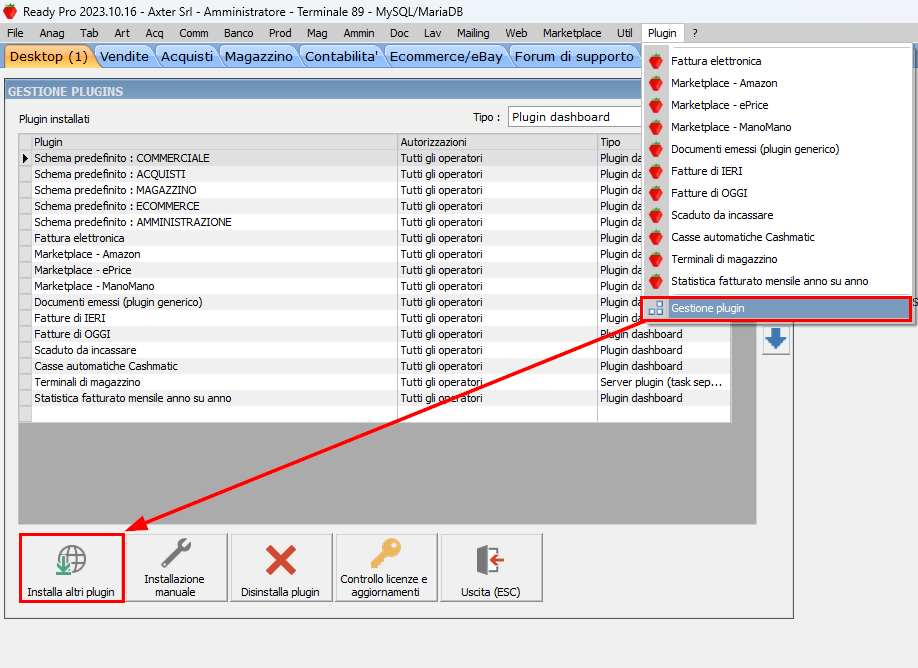The width and height of the screenshot is (918, 668).
Task: Click the exit door icon for Uscita (ESC)
Action: (491, 560)
